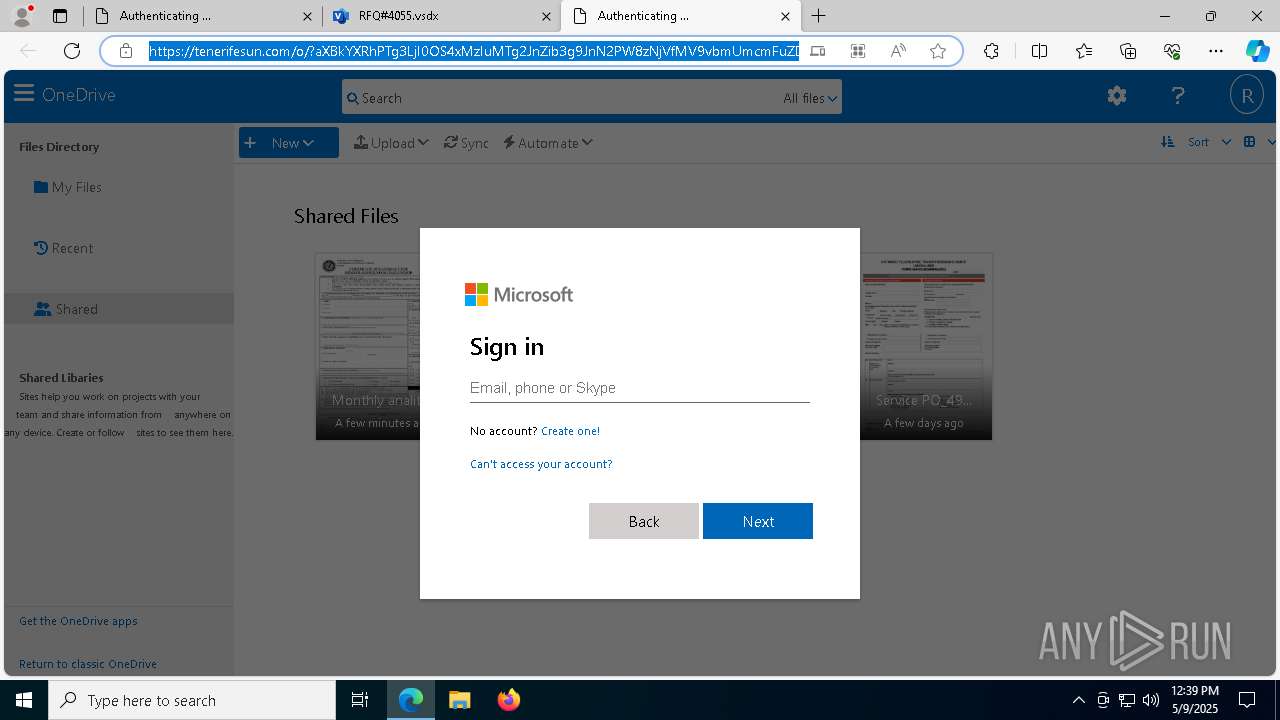
Task: Open the volume control in system tray
Action: 1151,700
